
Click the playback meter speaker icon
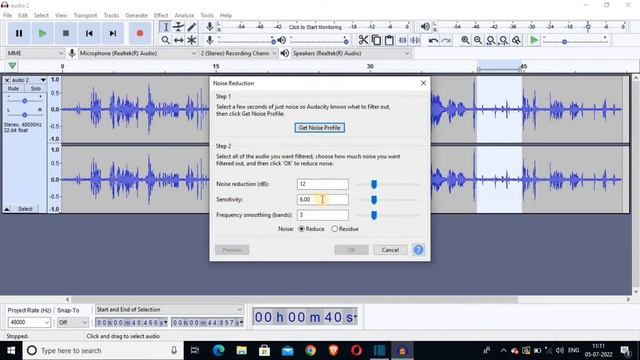[x=425, y=27]
